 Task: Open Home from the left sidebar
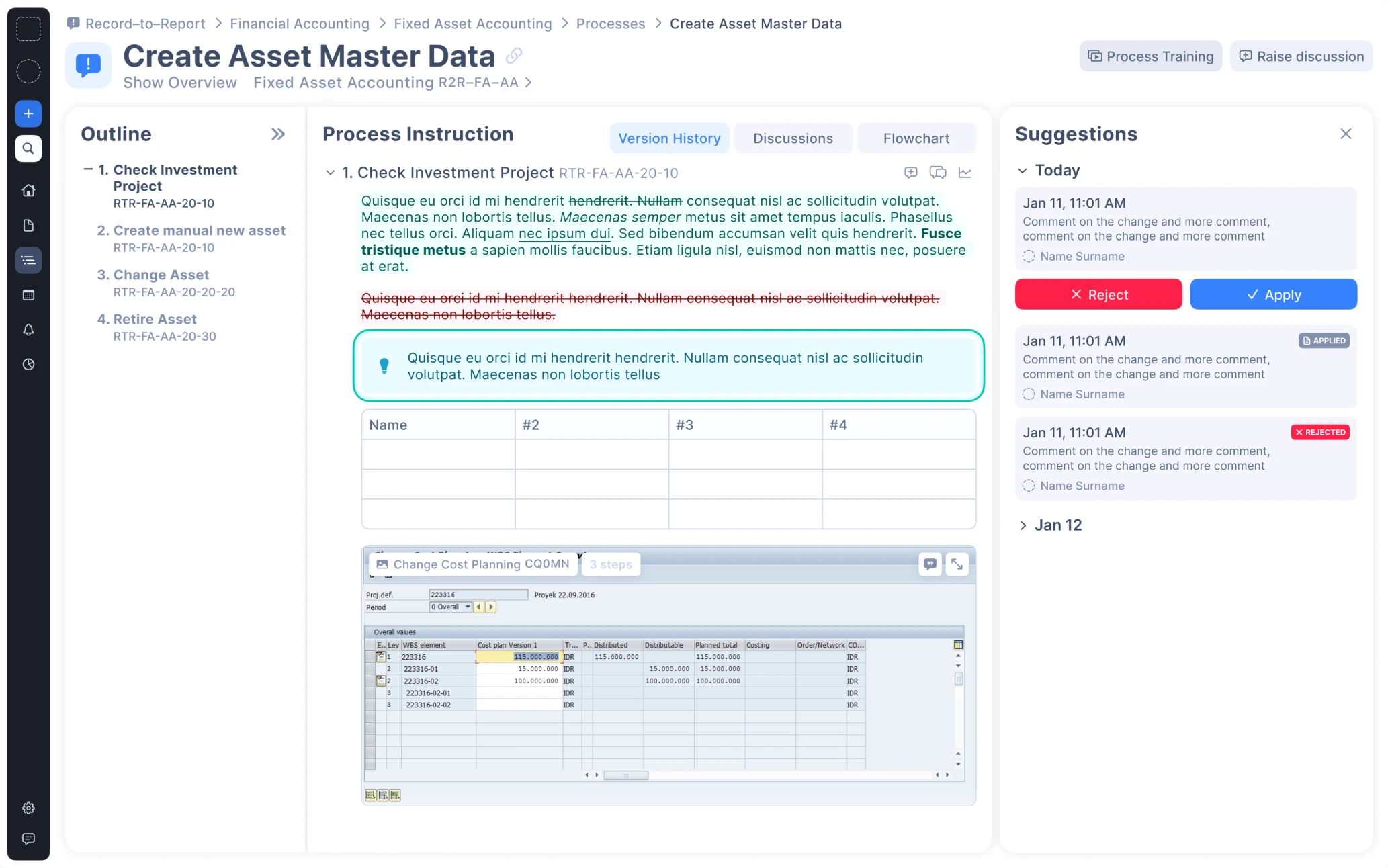(x=28, y=190)
